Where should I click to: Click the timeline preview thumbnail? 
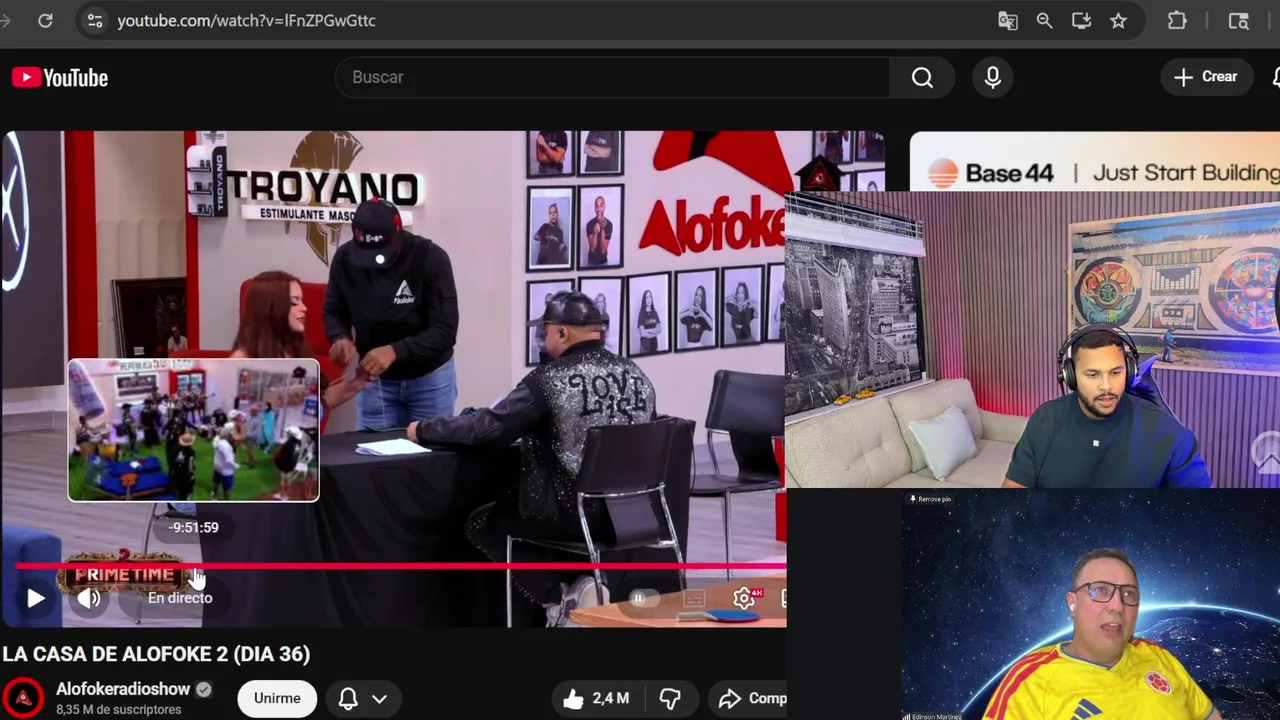[193, 430]
